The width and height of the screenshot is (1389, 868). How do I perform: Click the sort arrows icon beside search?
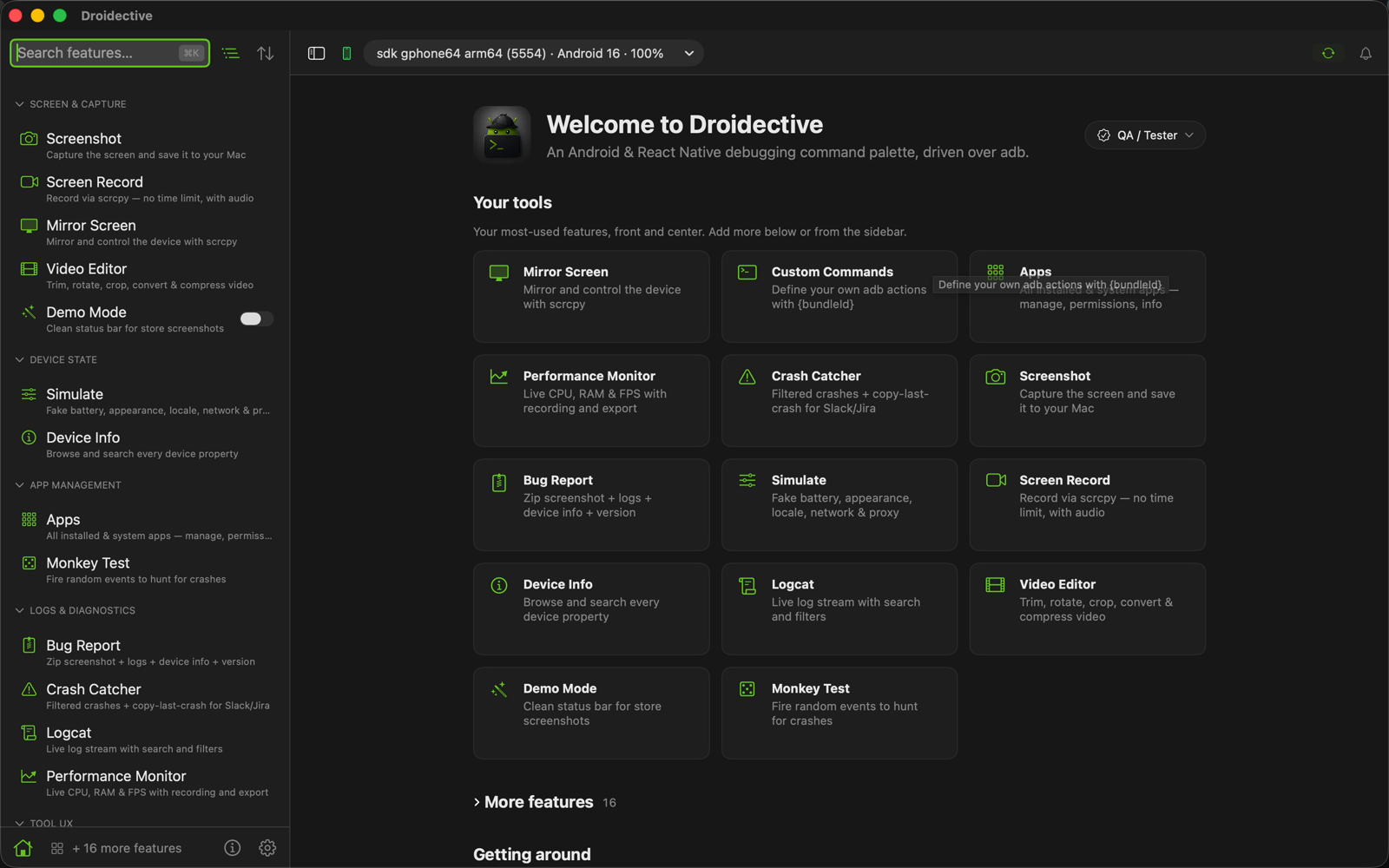266,53
